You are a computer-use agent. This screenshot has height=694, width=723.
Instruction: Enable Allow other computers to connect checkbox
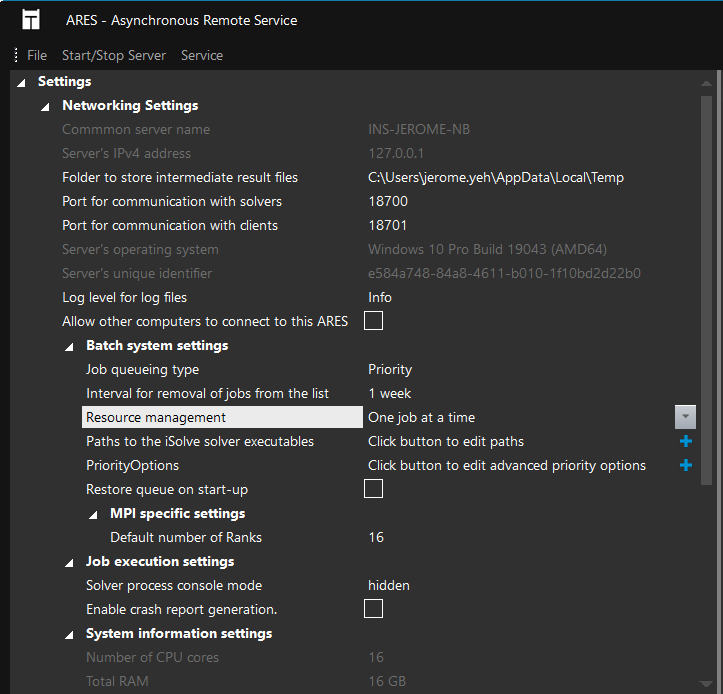click(373, 321)
